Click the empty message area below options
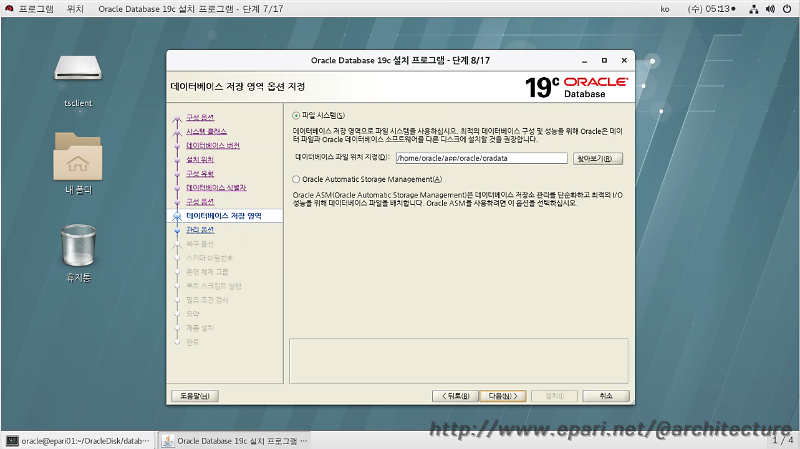Viewport: 800px width, 449px height. [459, 361]
